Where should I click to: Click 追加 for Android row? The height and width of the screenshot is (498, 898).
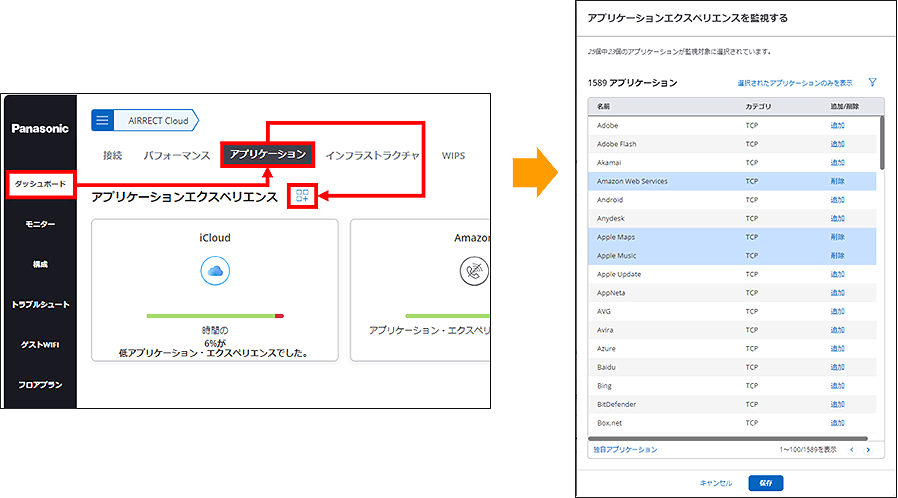(x=837, y=200)
